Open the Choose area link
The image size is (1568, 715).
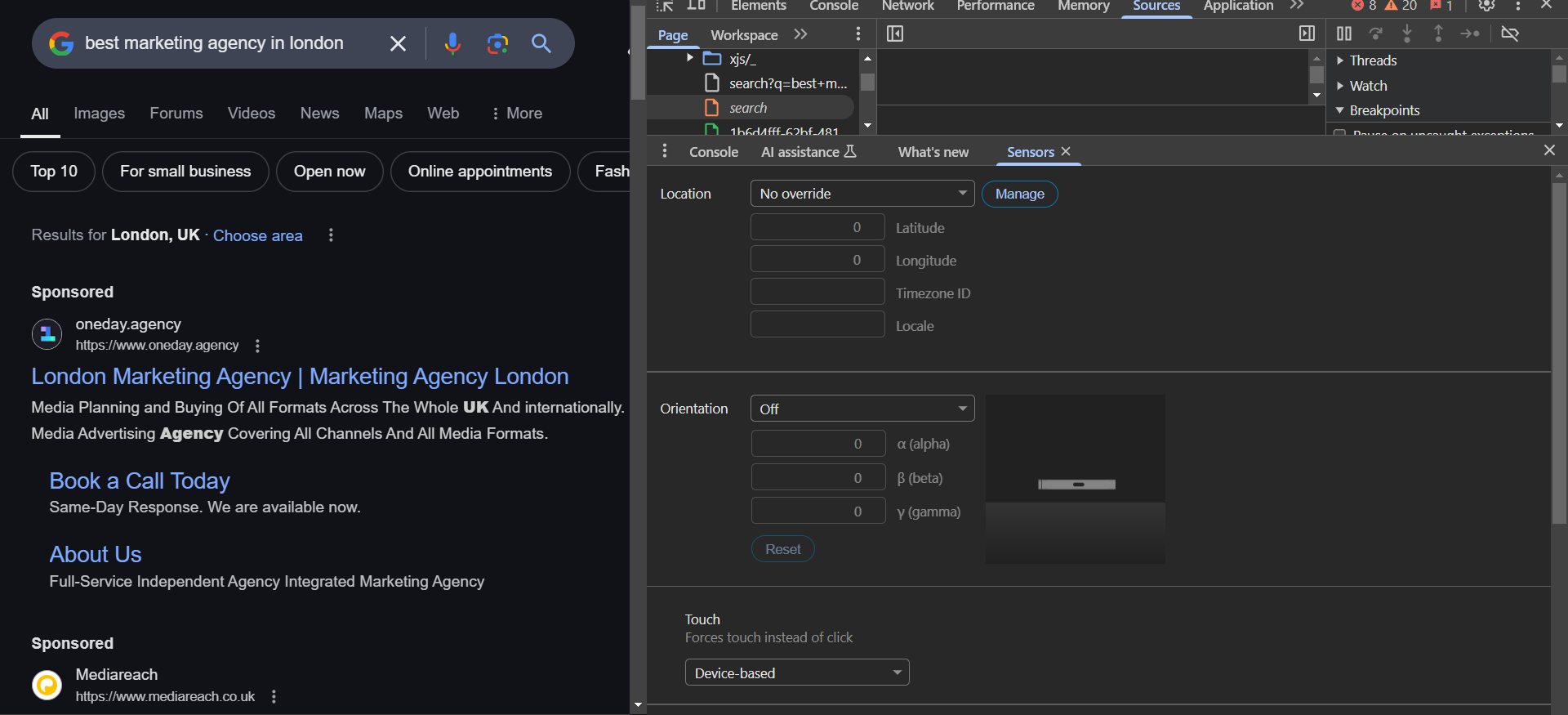pyautogui.click(x=257, y=235)
